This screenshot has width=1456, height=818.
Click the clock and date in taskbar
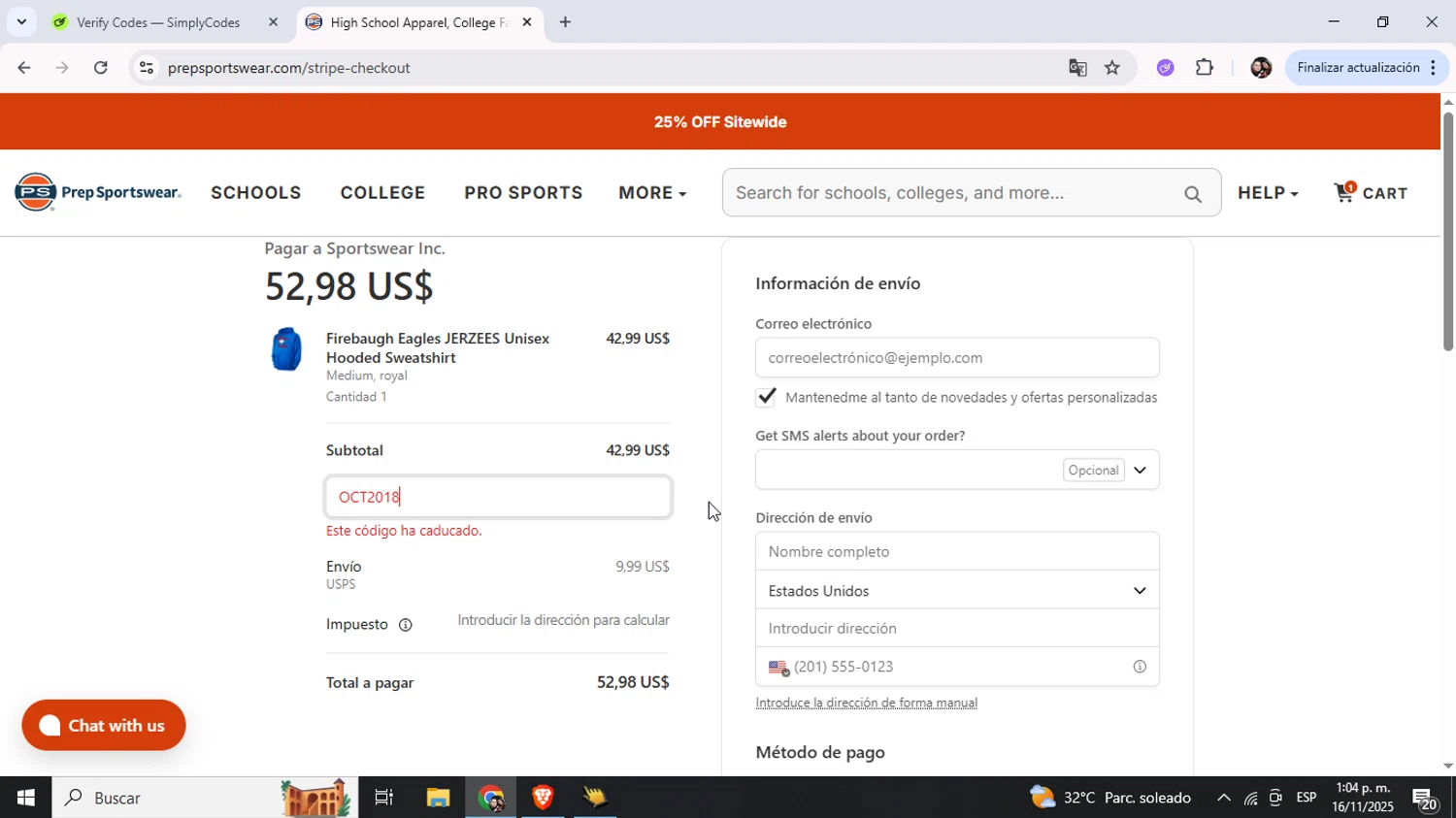(1362, 798)
